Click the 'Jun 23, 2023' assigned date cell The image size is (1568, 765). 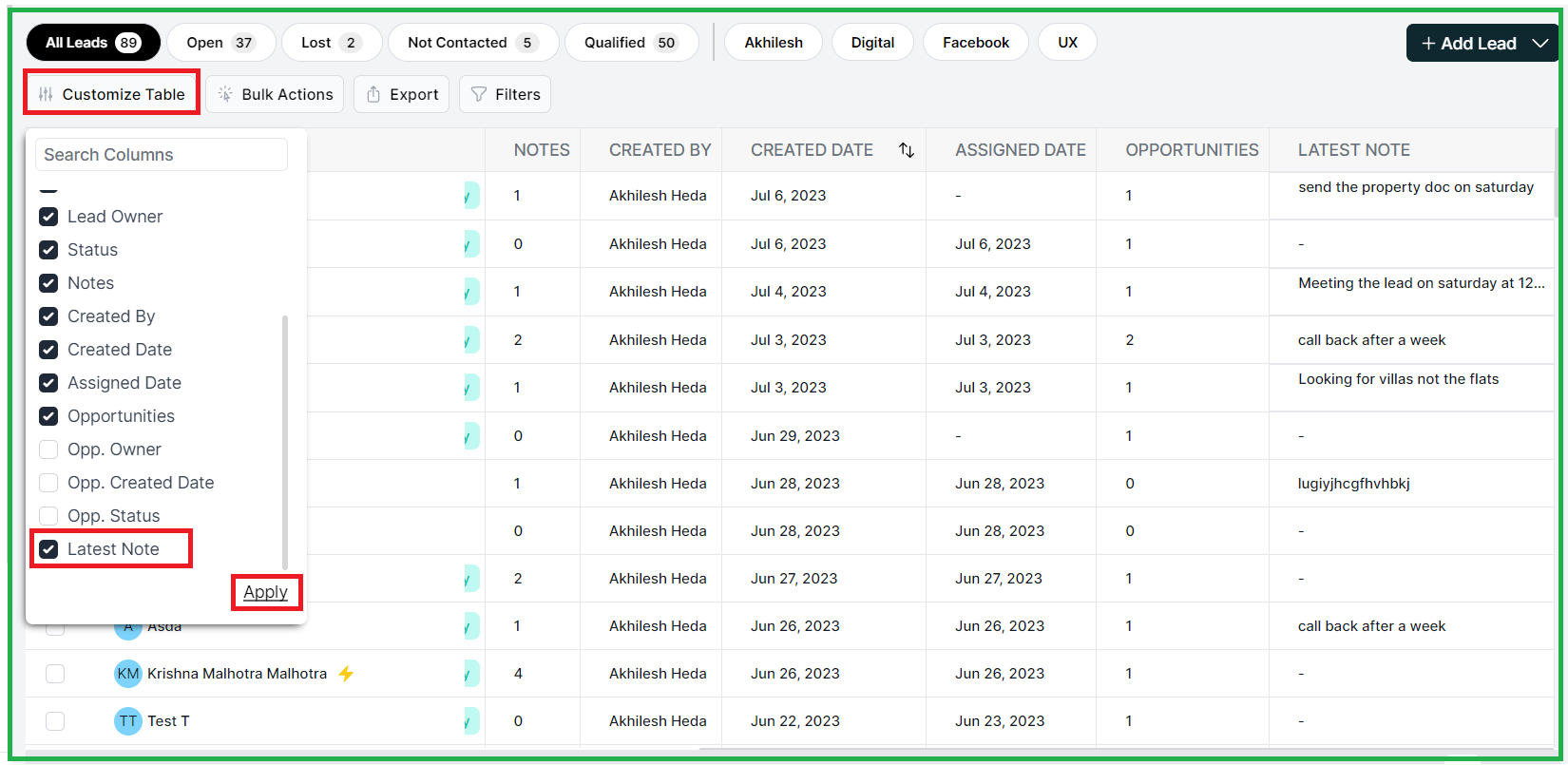[1000, 721]
